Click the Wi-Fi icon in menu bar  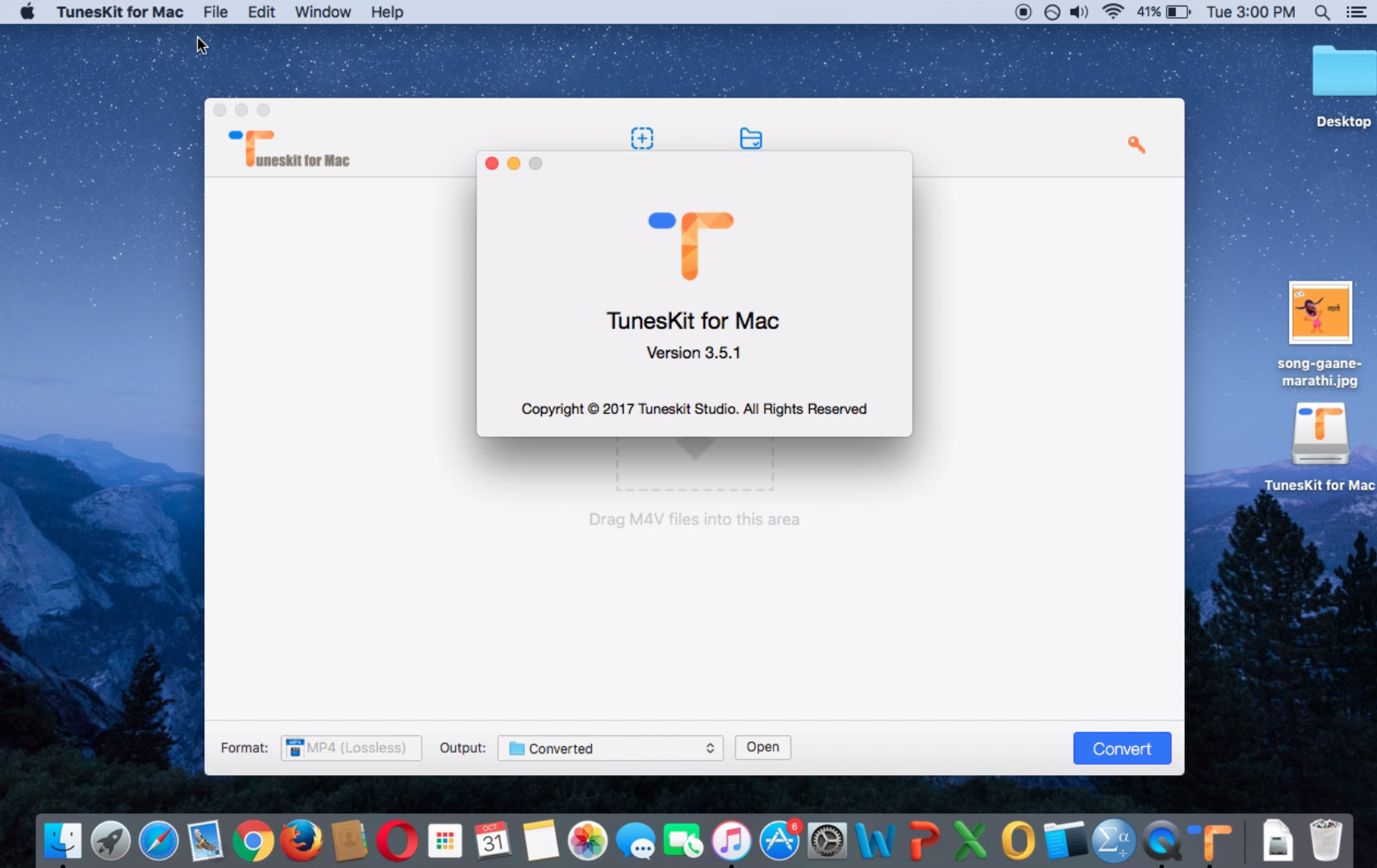(x=1113, y=12)
